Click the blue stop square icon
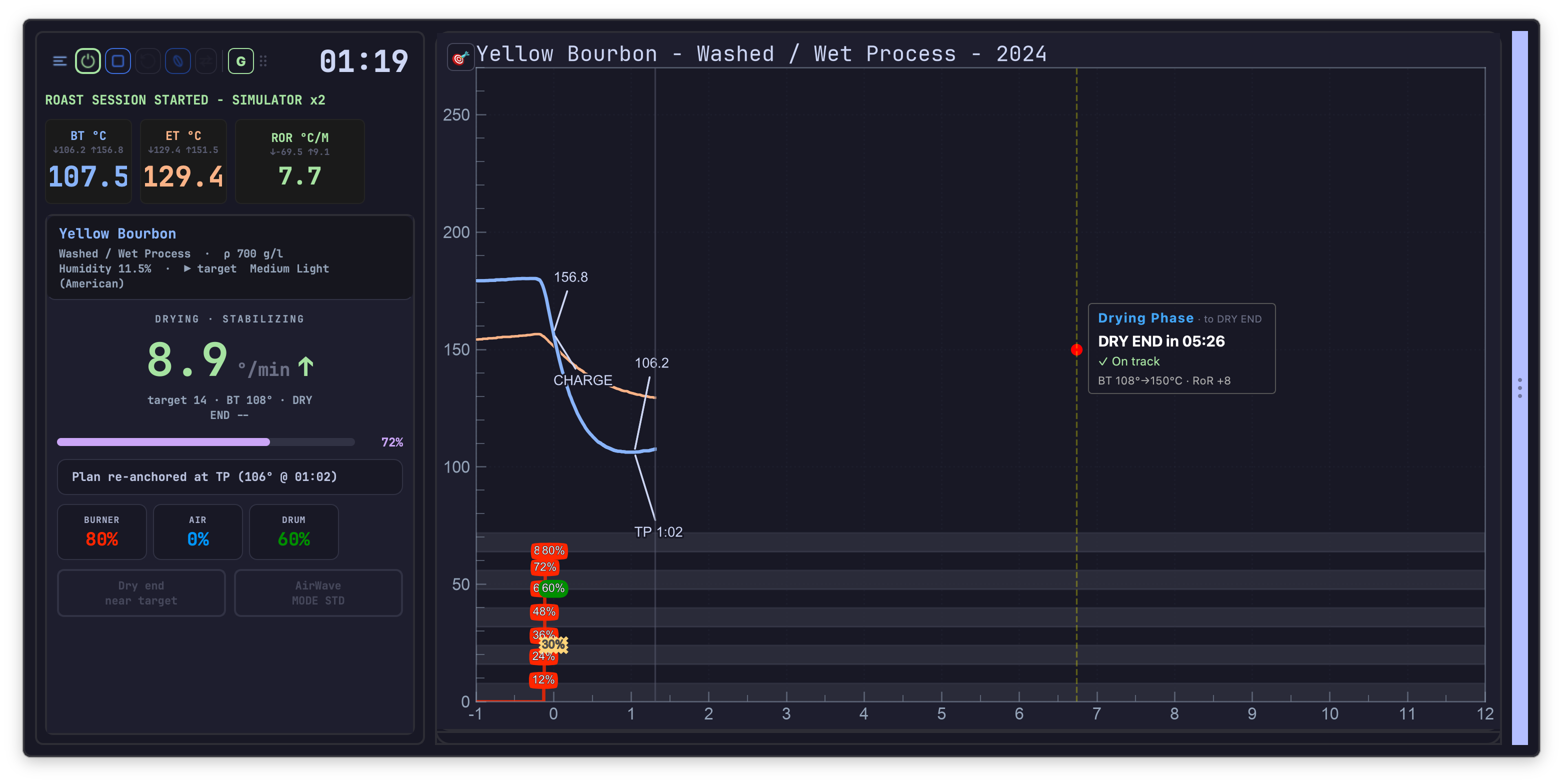This screenshot has width=1563, height=784. tap(117, 61)
